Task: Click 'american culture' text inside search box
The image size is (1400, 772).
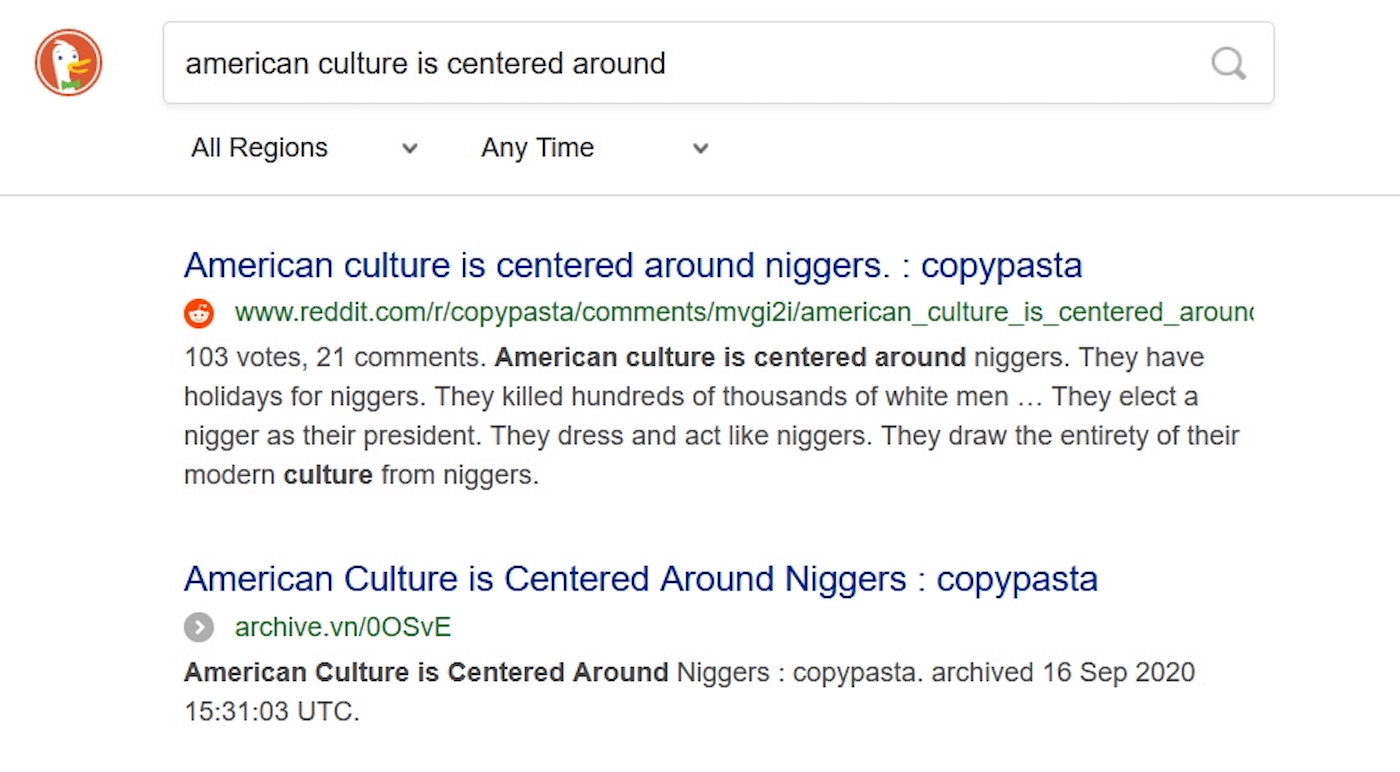Action: point(296,64)
